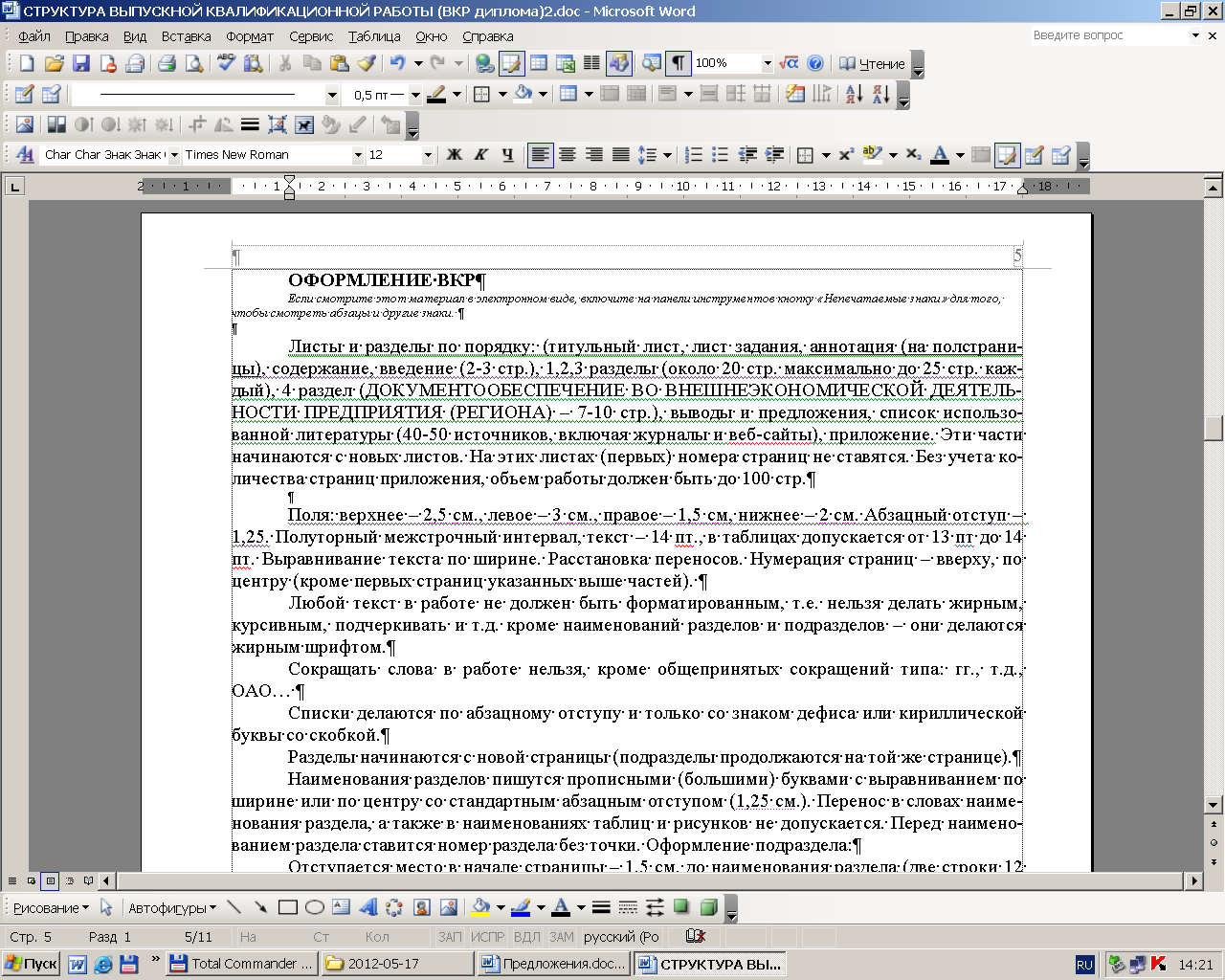
Task: Open a file with the Open folder icon
Action: pyautogui.click(x=55, y=64)
